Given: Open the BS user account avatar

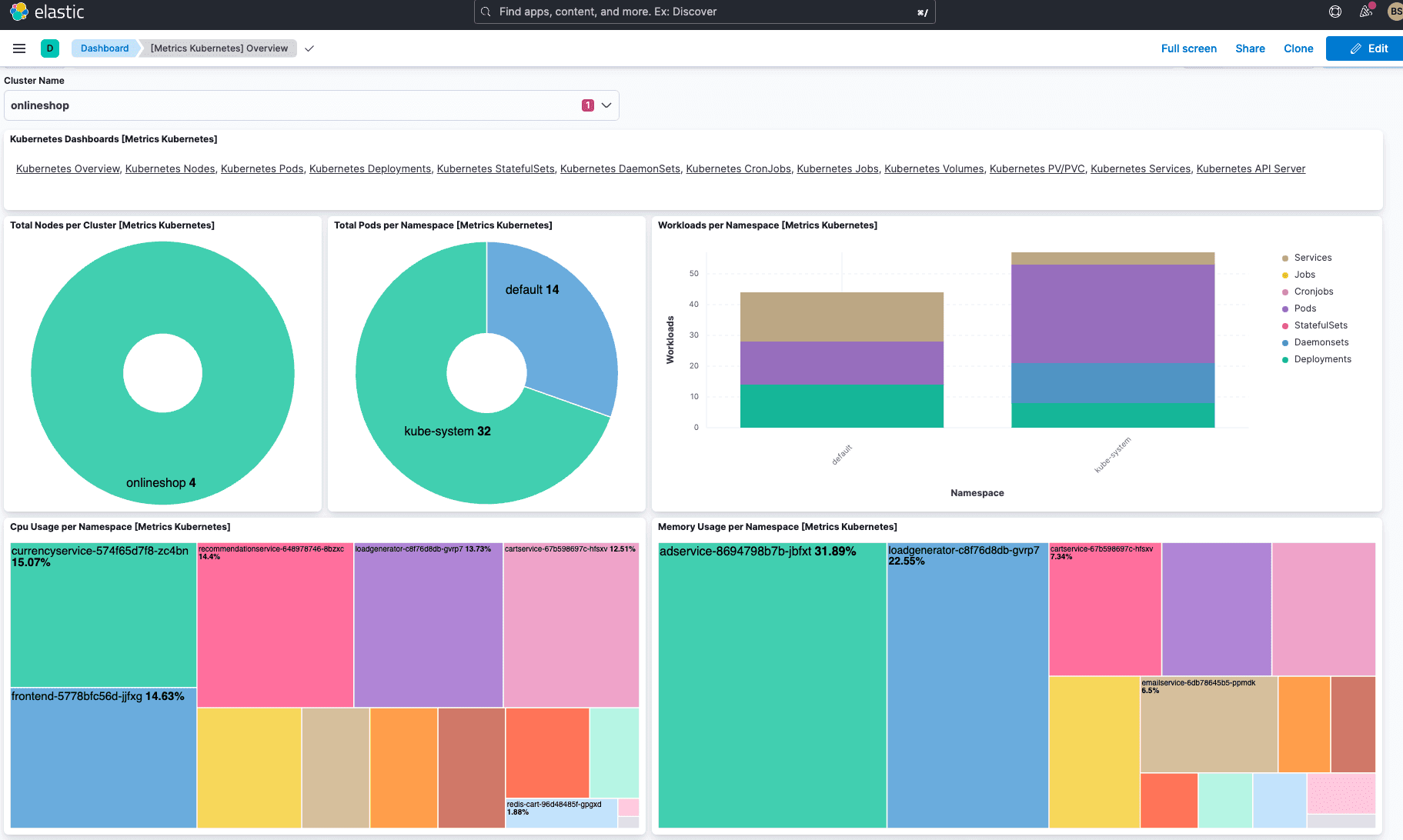Looking at the screenshot, I should tap(1395, 12).
